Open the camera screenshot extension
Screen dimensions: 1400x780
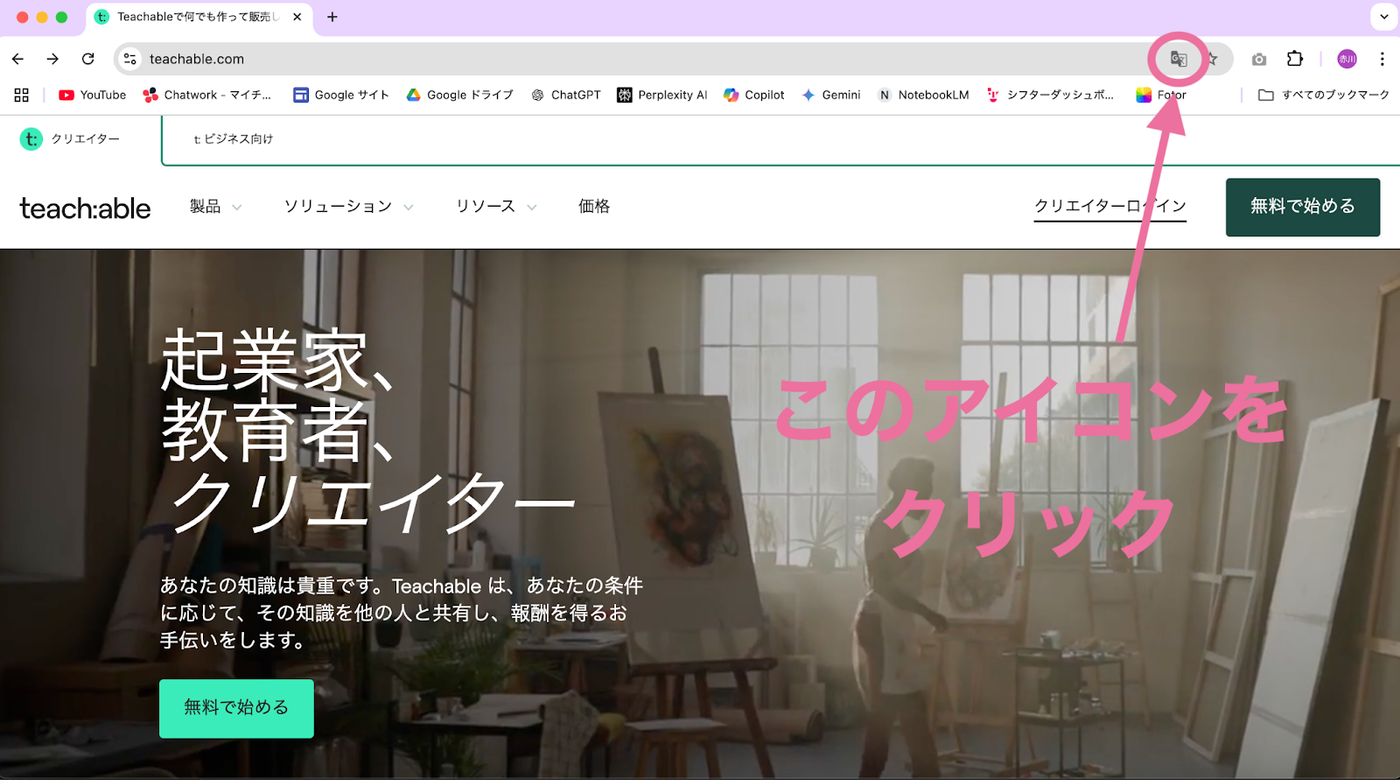click(x=1259, y=59)
